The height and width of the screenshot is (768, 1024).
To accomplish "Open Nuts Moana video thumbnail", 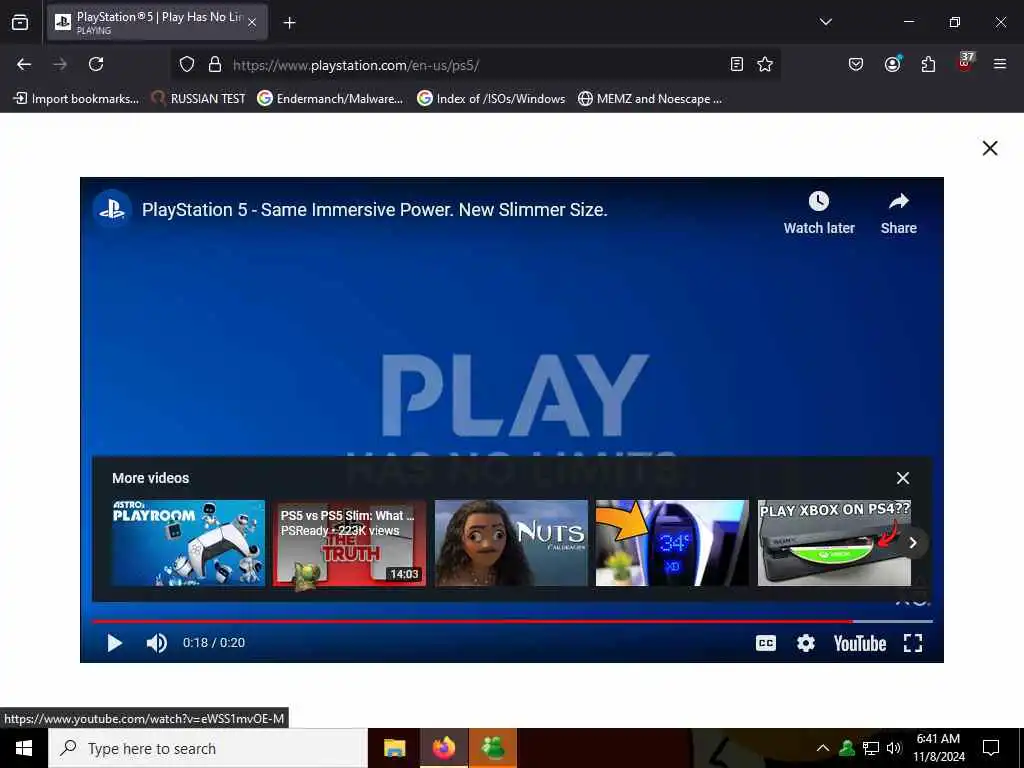I will tap(511, 543).
